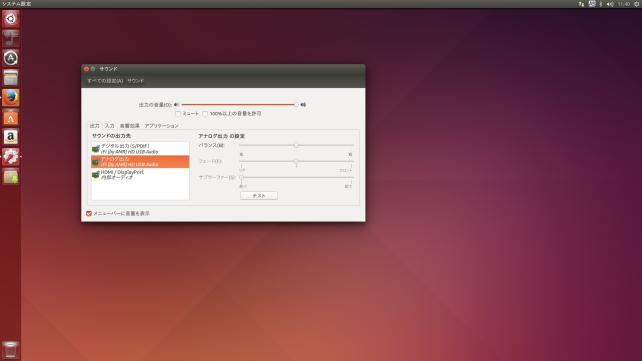Viewport: 642px width, 361px height.
Task: Open the sound volume indicator in top panel
Action: (x=610, y=4)
